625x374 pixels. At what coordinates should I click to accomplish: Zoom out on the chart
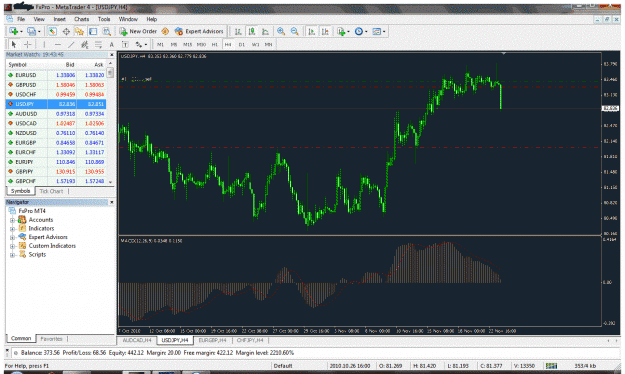(295, 31)
